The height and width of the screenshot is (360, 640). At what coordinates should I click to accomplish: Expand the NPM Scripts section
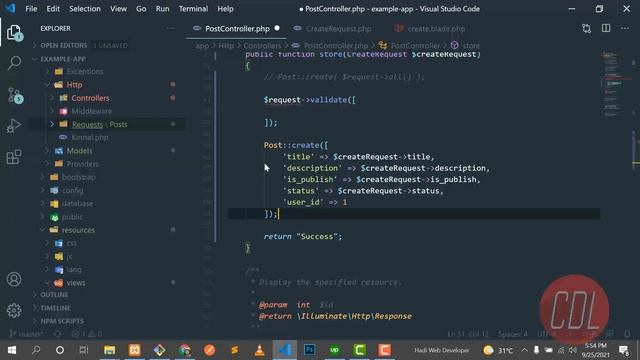[62, 321]
